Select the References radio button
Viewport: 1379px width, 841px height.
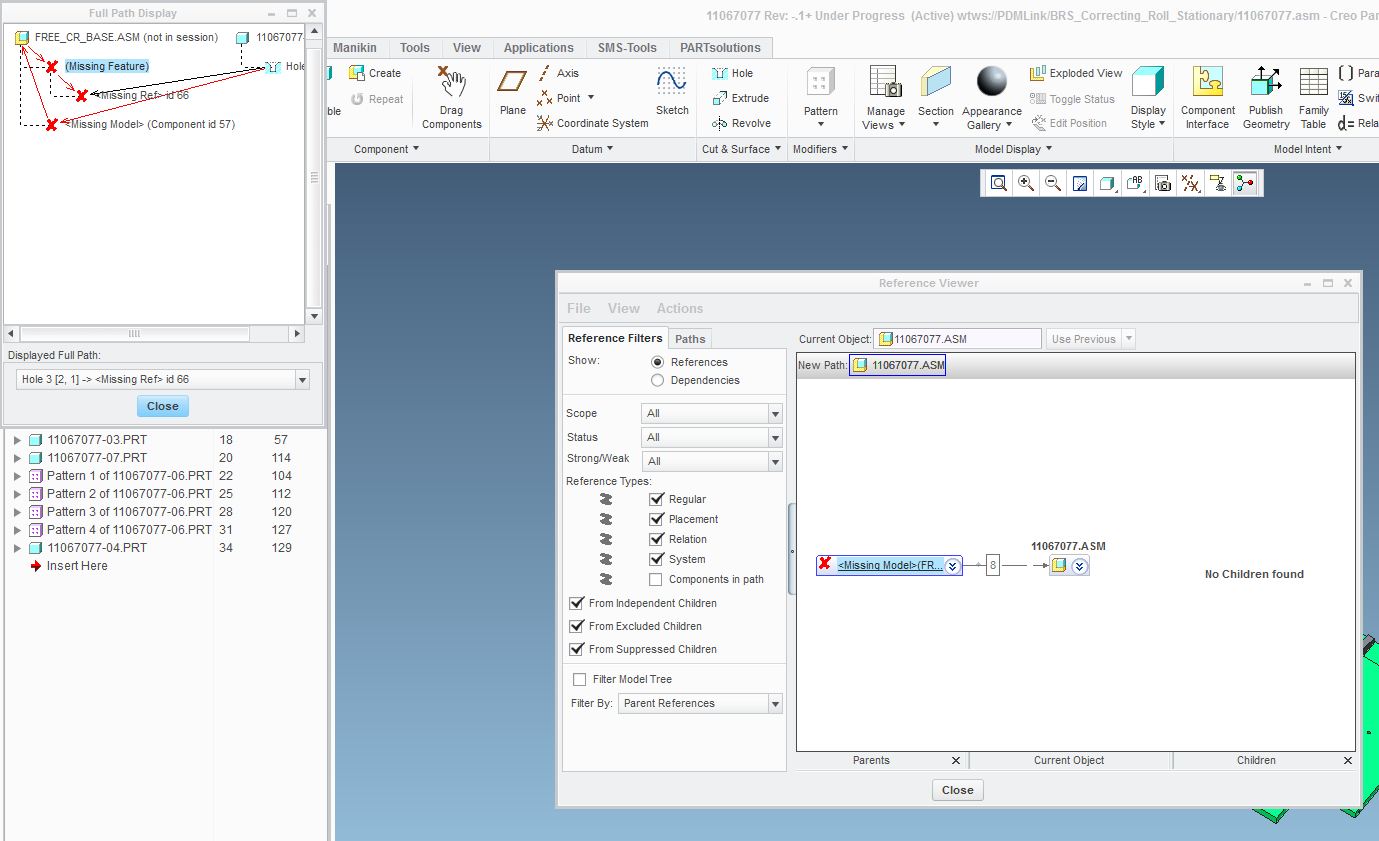click(x=657, y=362)
